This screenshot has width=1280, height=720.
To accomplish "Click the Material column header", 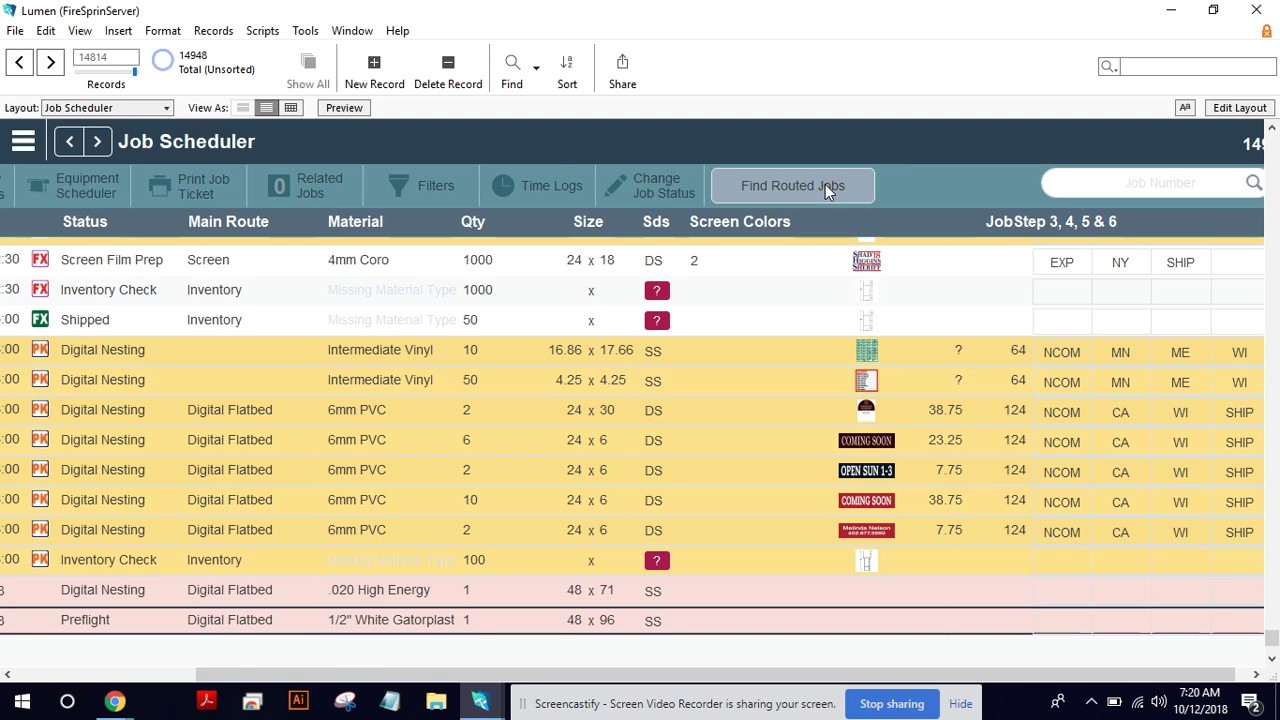I will click(x=355, y=222).
